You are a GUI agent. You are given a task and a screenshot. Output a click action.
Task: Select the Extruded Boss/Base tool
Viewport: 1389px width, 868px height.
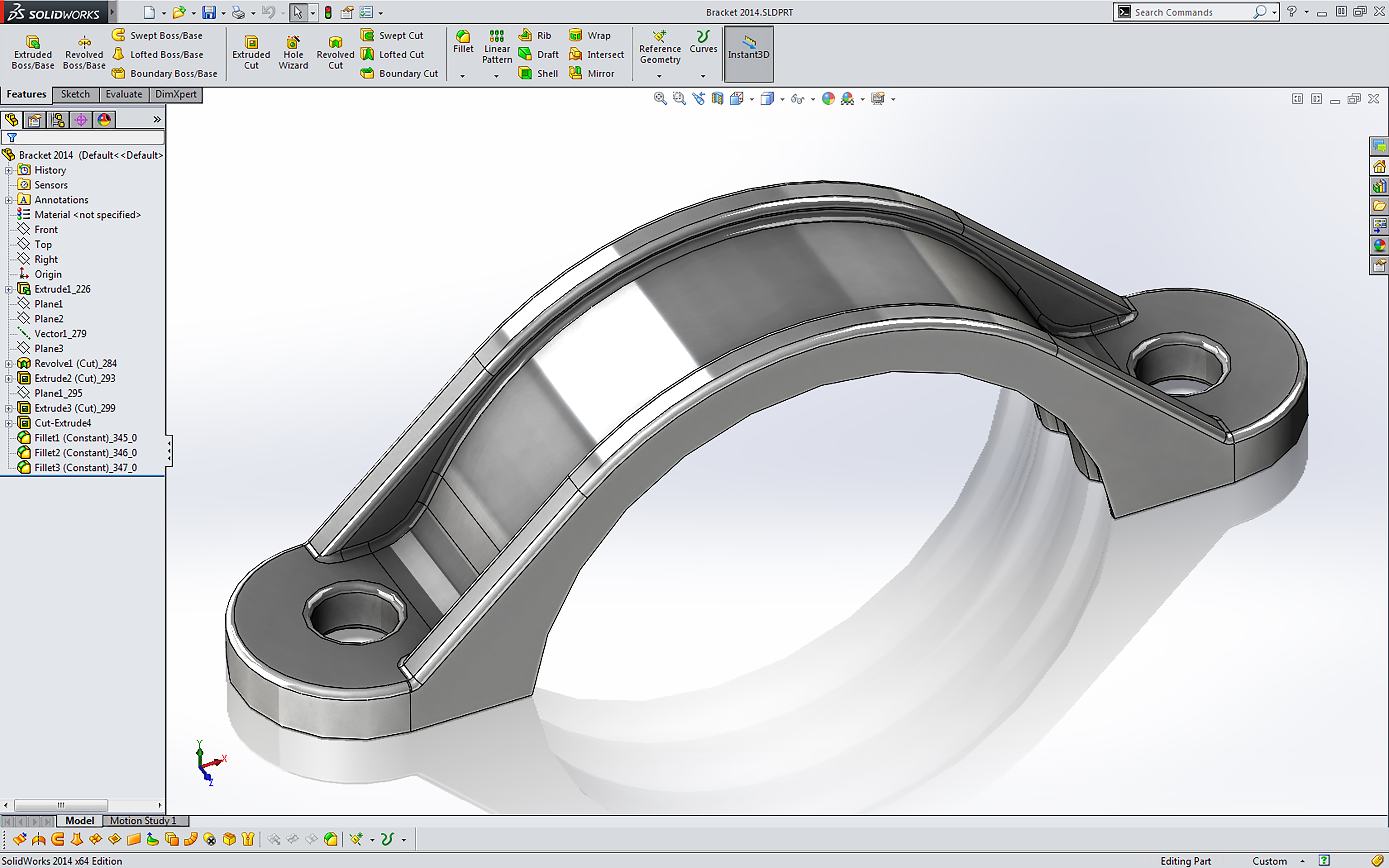[x=33, y=52]
